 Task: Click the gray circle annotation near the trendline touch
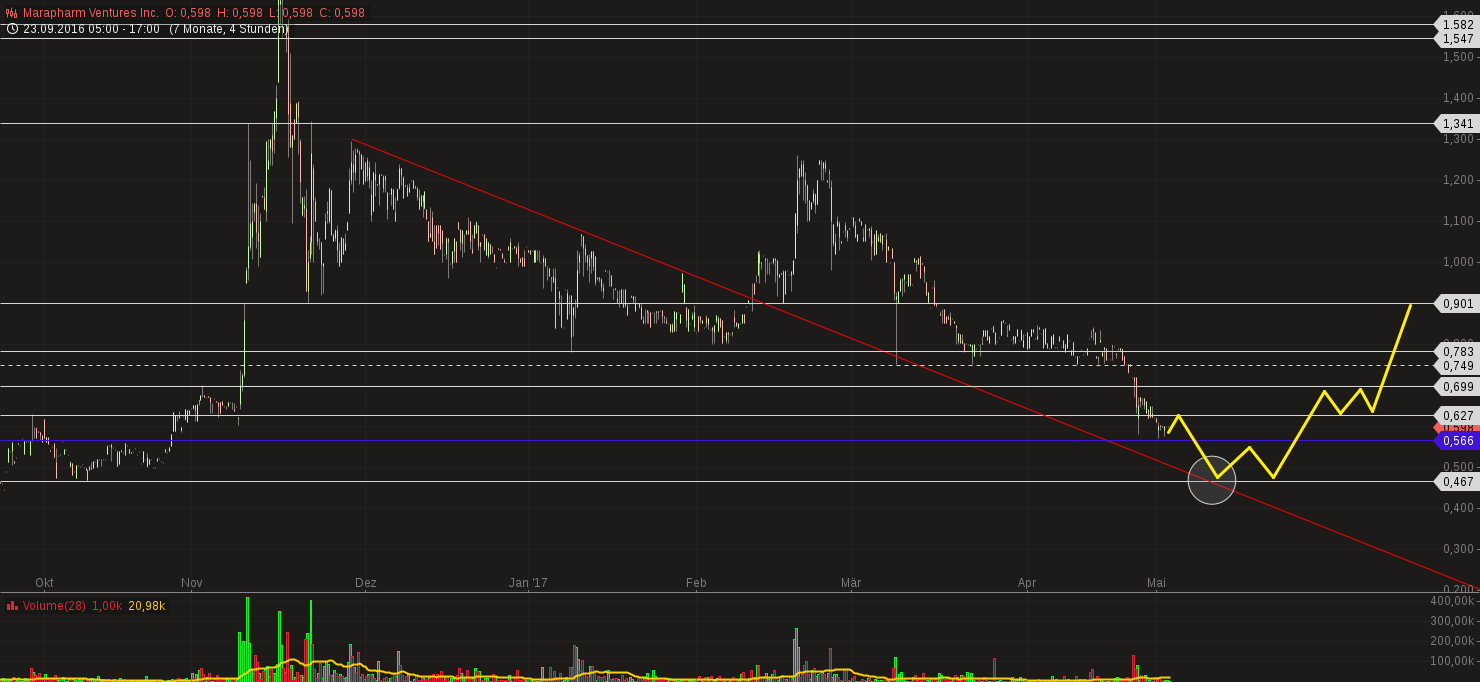tap(1211, 480)
